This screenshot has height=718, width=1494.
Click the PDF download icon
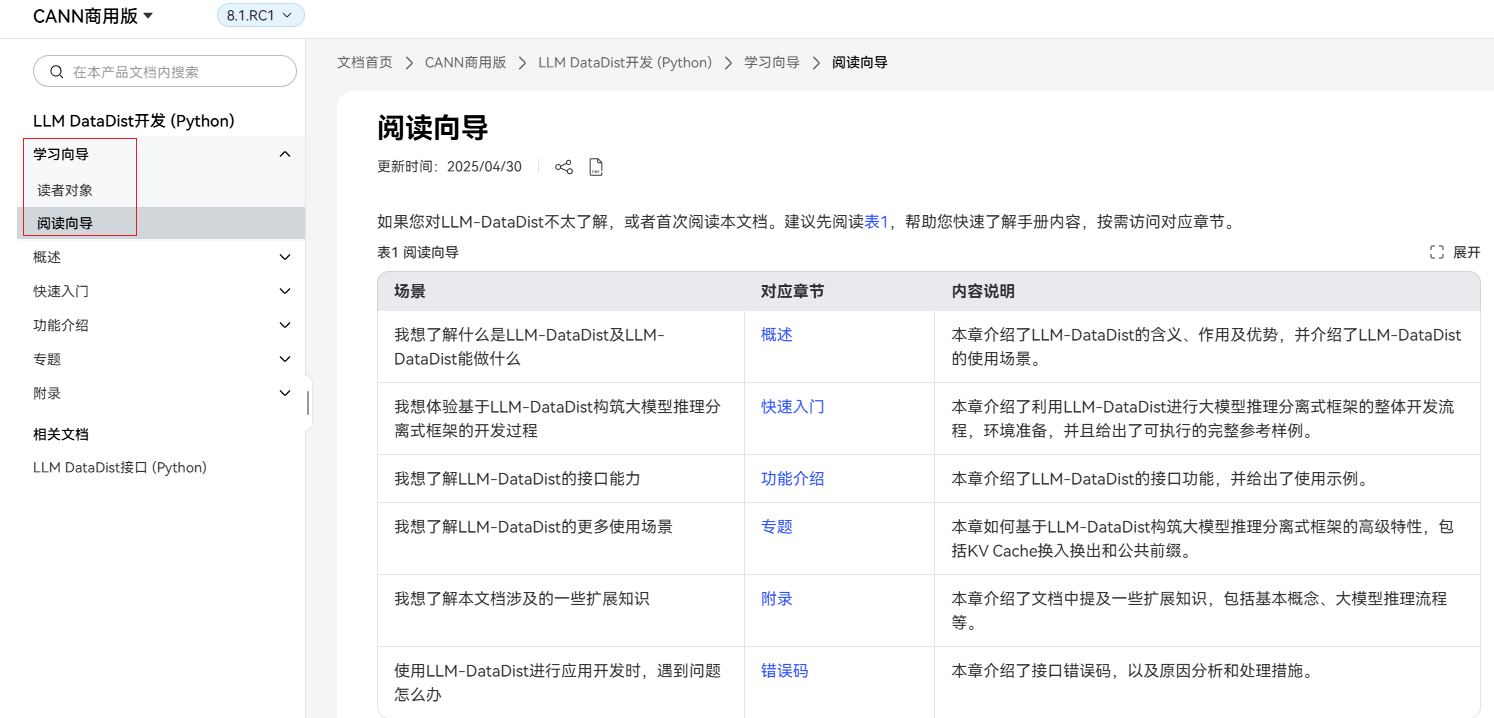click(596, 167)
